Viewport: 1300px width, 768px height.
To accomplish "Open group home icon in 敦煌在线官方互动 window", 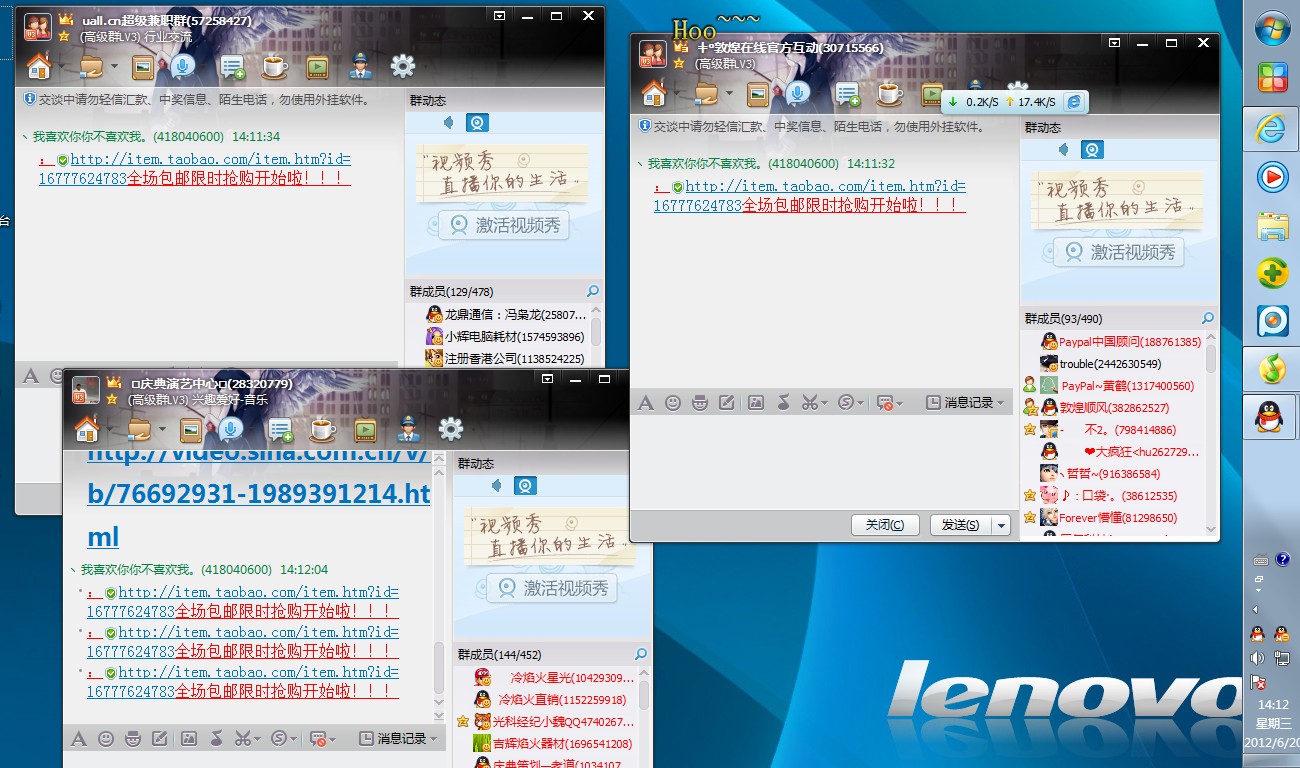I will (654, 94).
